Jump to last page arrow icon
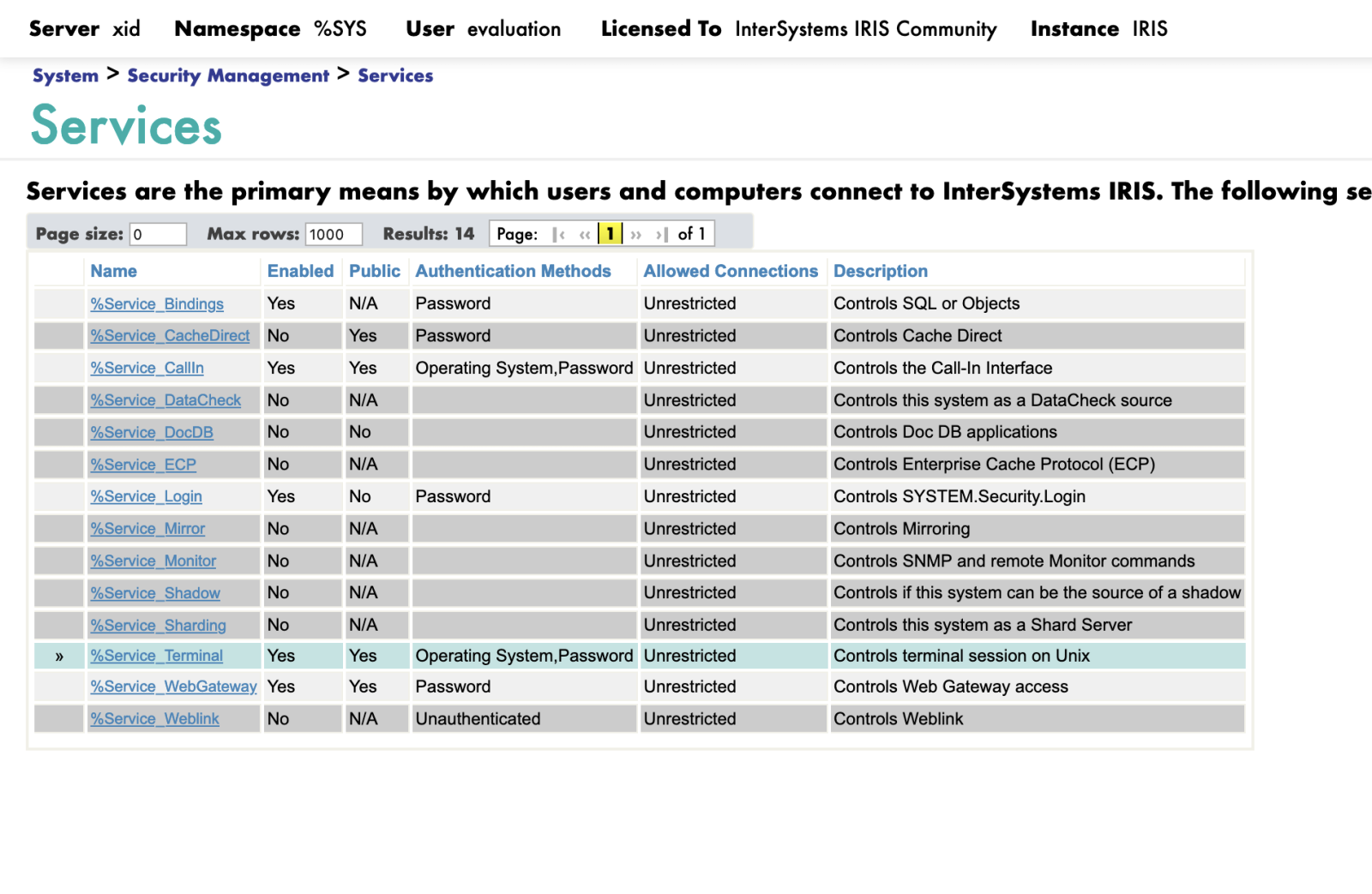This screenshot has width=1372, height=894. coord(661,234)
